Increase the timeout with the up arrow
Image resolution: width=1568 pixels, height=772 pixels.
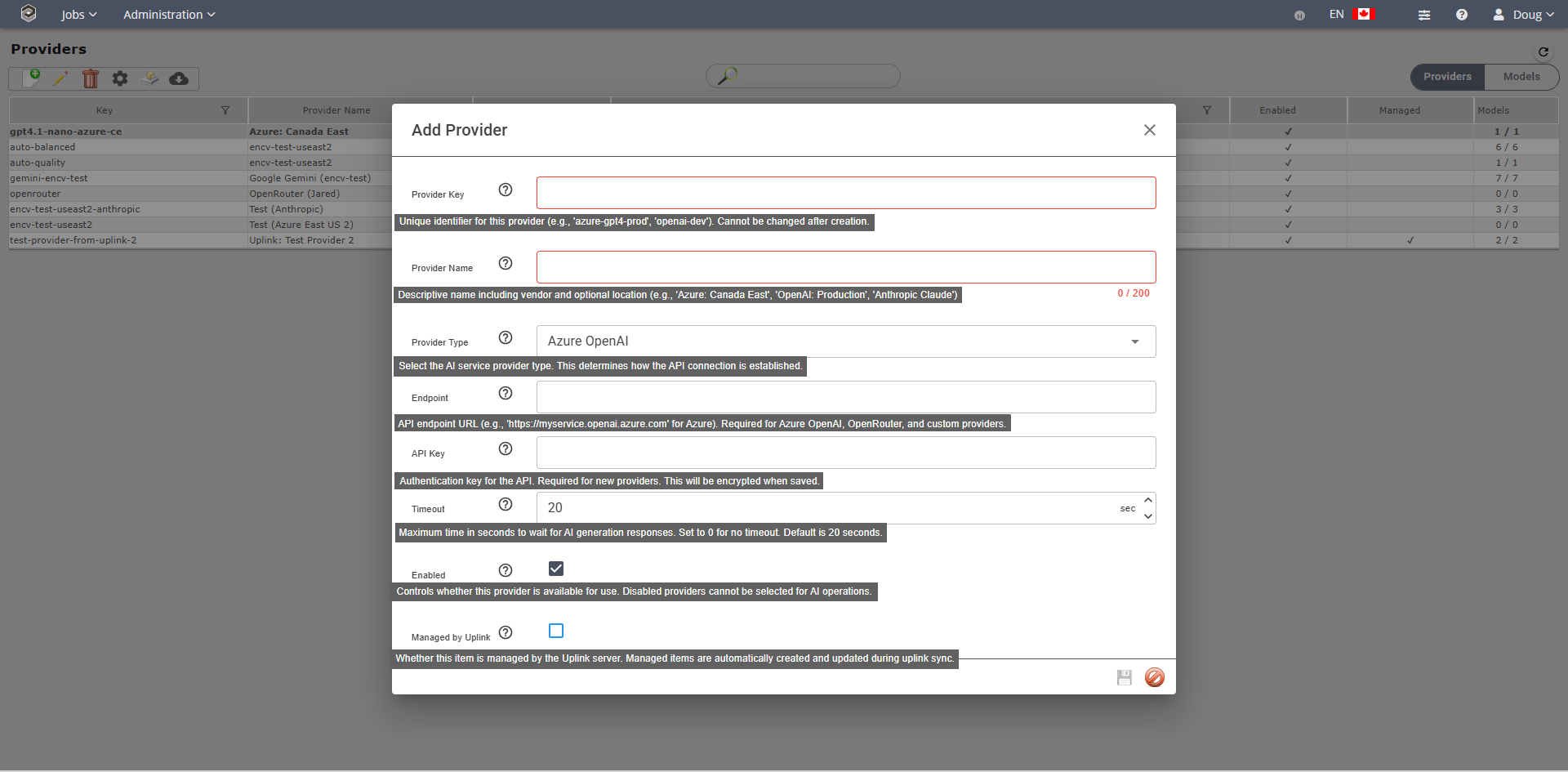tap(1148, 500)
